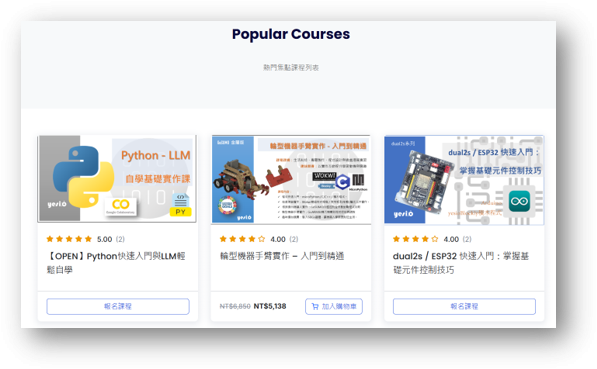The width and height of the screenshot is (597, 369).
Task: Click the (2) review count on dual2s course
Action: [467, 239]
